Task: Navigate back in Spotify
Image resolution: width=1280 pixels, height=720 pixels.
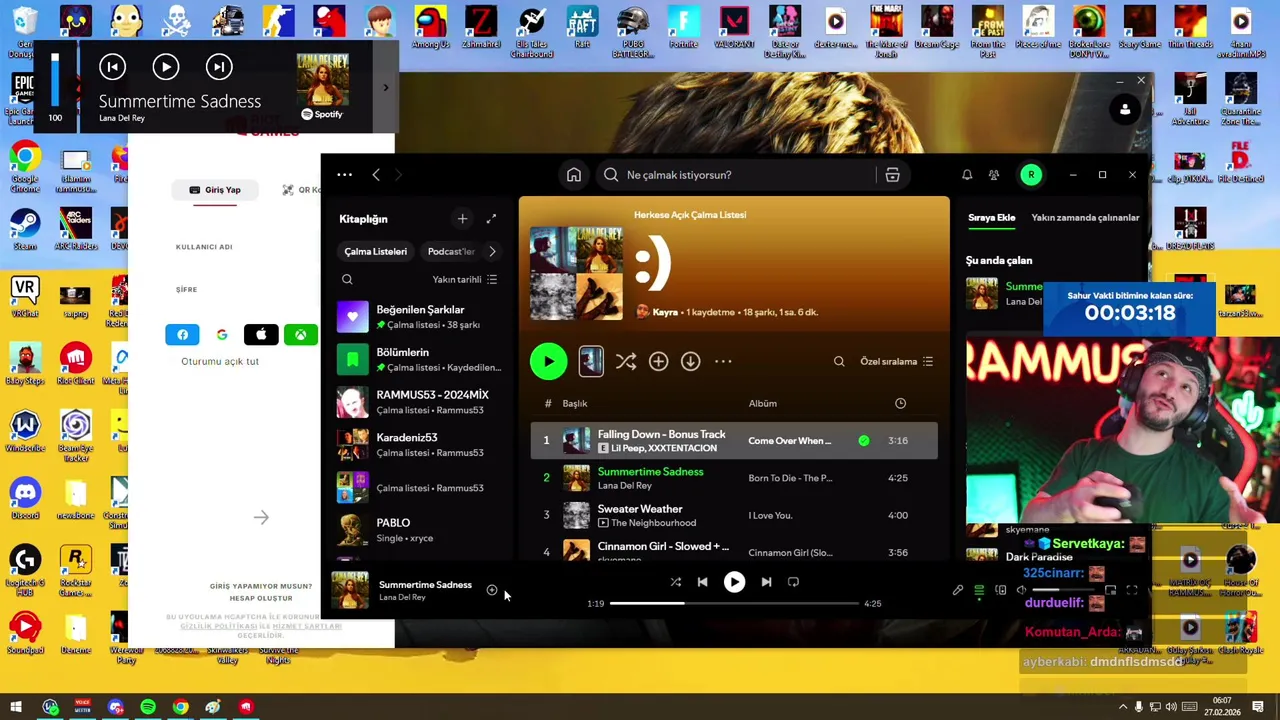Action: 376,175
